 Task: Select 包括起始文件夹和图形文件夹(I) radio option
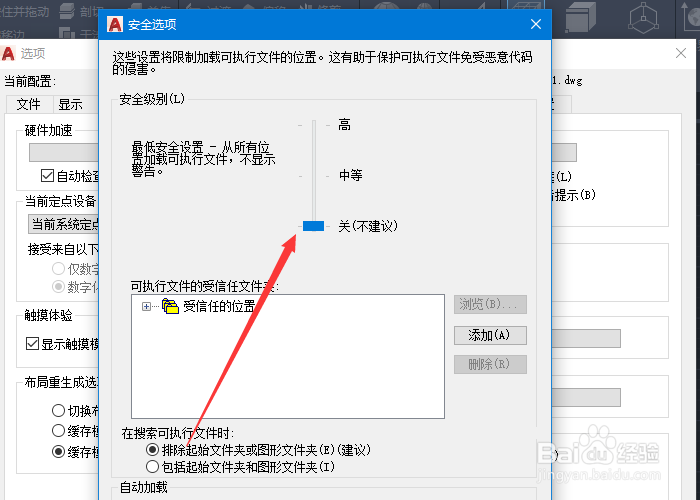click(152, 467)
